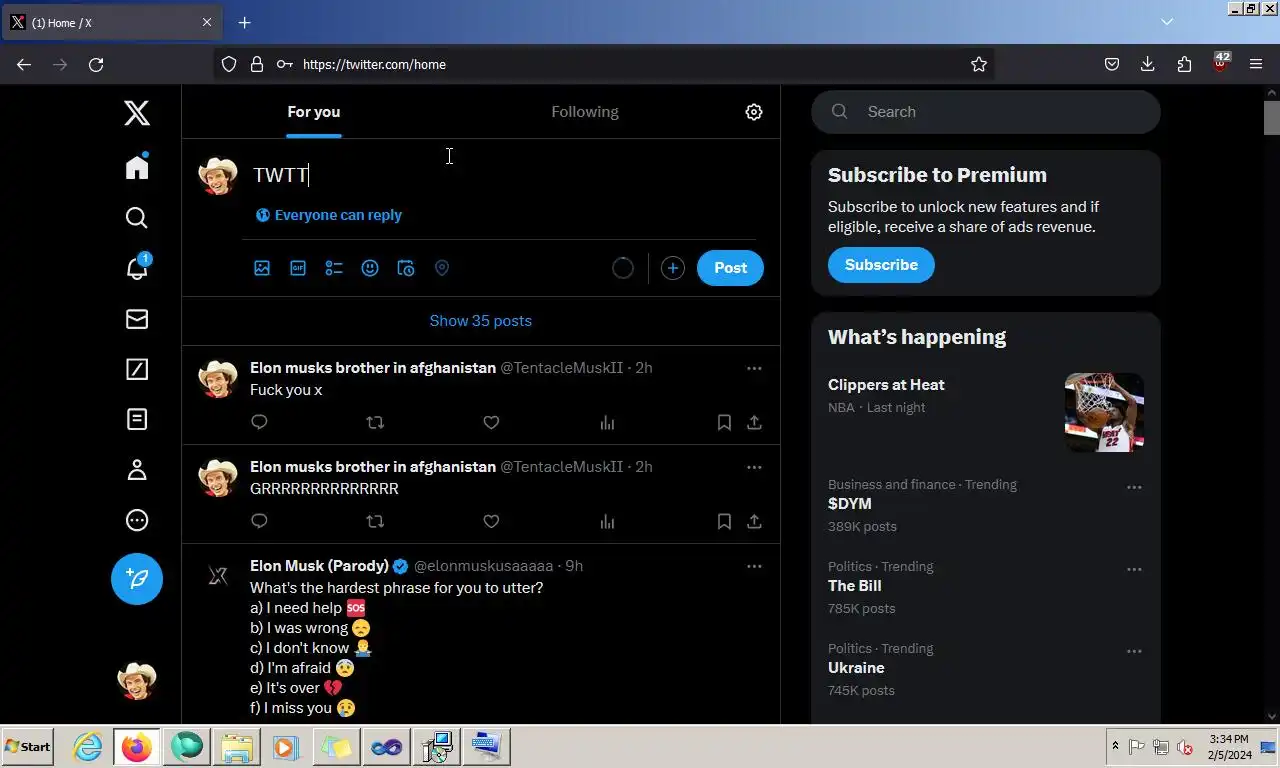This screenshot has width=1280, height=768.
Task: Add media image to the post
Action: click(x=262, y=268)
